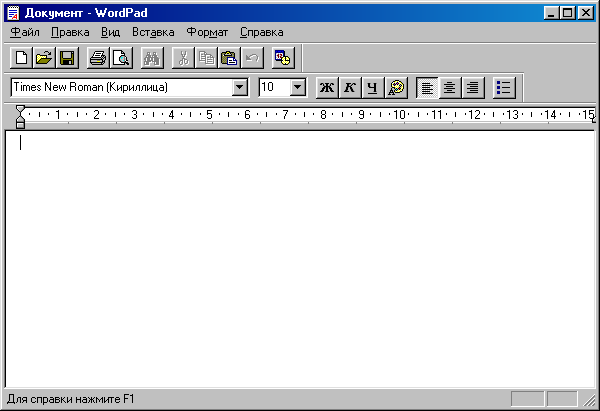Expand the font size dropdown arrow
600x411 pixels.
click(x=298, y=87)
